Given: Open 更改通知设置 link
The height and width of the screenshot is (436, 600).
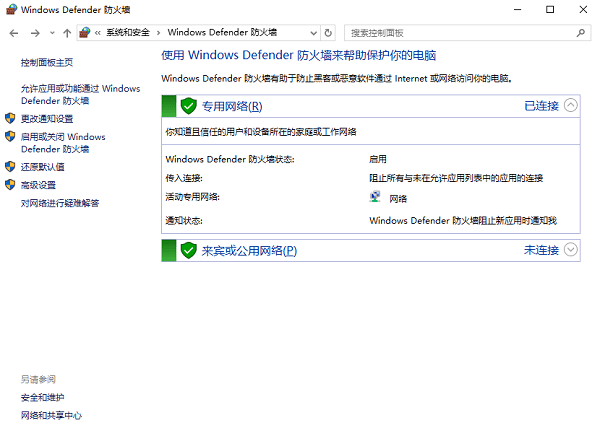Looking at the screenshot, I should (x=47, y=118).
